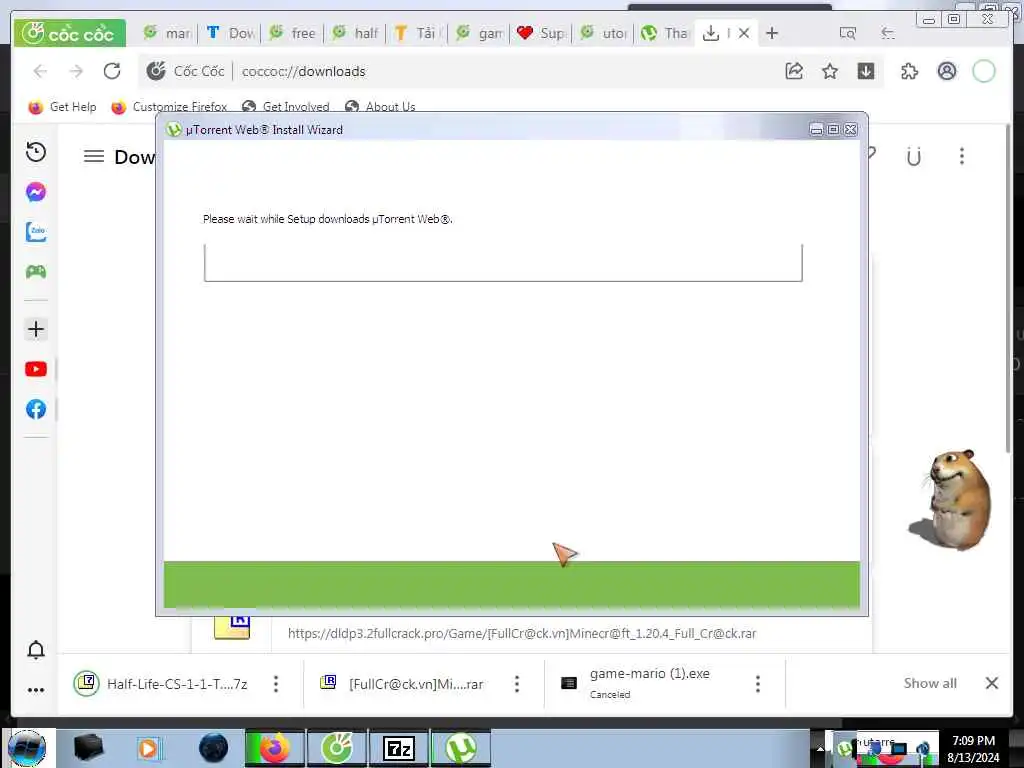The width and height of the screenshot is (1024, 768).
Task: Minimize the µTorrent Web Install Wizard
Action: pyautogui.click(x=816, y=129)
